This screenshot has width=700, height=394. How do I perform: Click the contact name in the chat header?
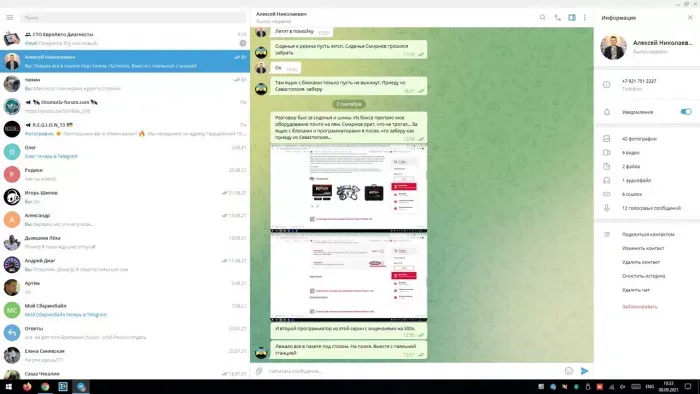281,14
